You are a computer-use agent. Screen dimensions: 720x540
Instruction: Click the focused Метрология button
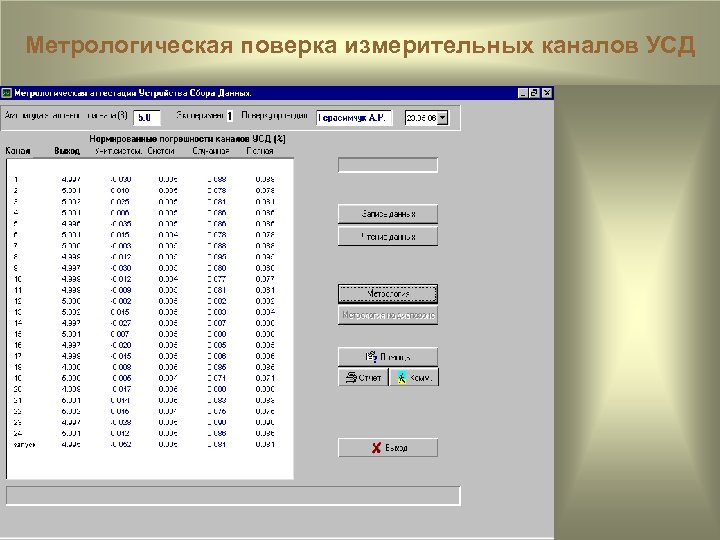click(388, 294)
